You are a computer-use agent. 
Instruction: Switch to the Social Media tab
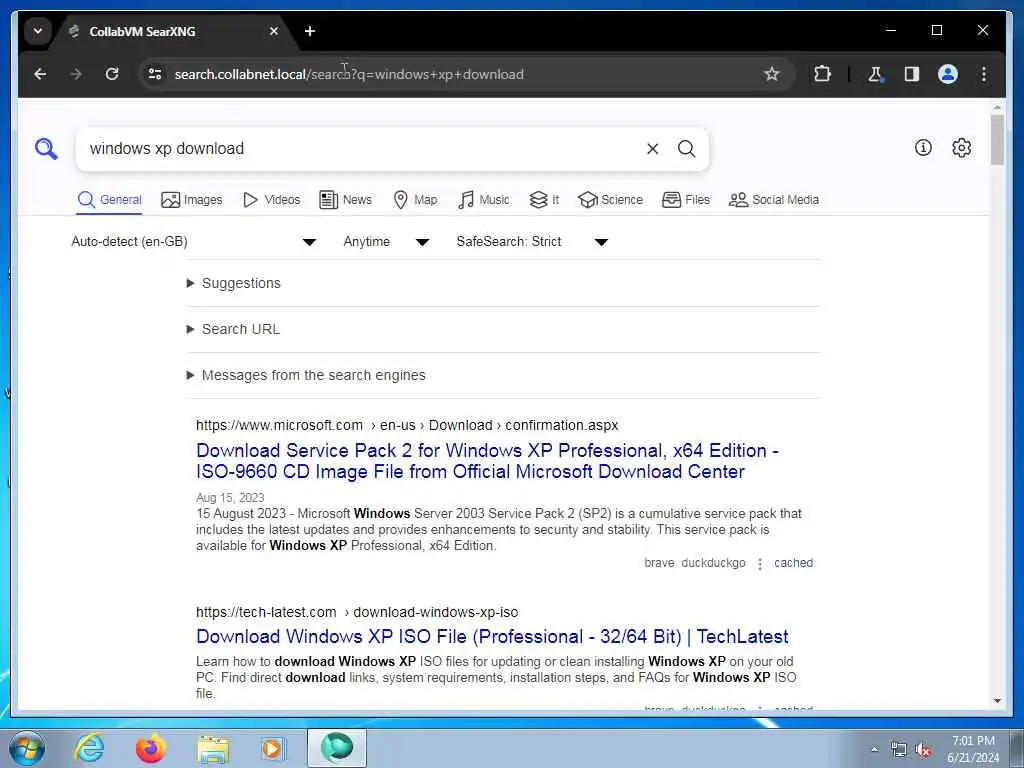click(774, 200)
